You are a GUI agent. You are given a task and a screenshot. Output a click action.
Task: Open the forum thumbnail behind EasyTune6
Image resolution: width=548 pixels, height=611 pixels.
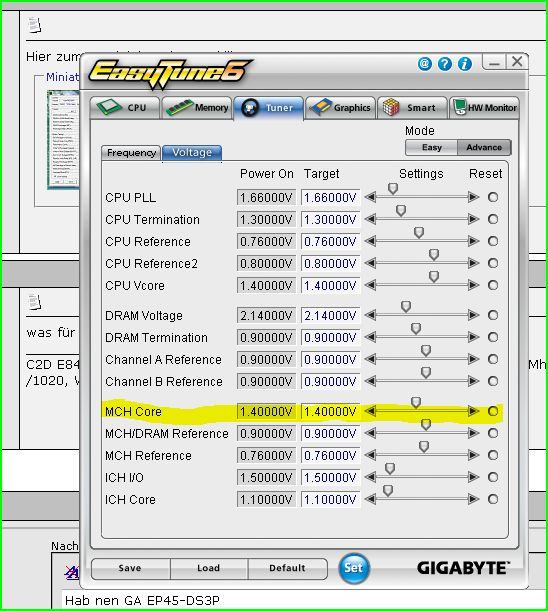point(64,140)
